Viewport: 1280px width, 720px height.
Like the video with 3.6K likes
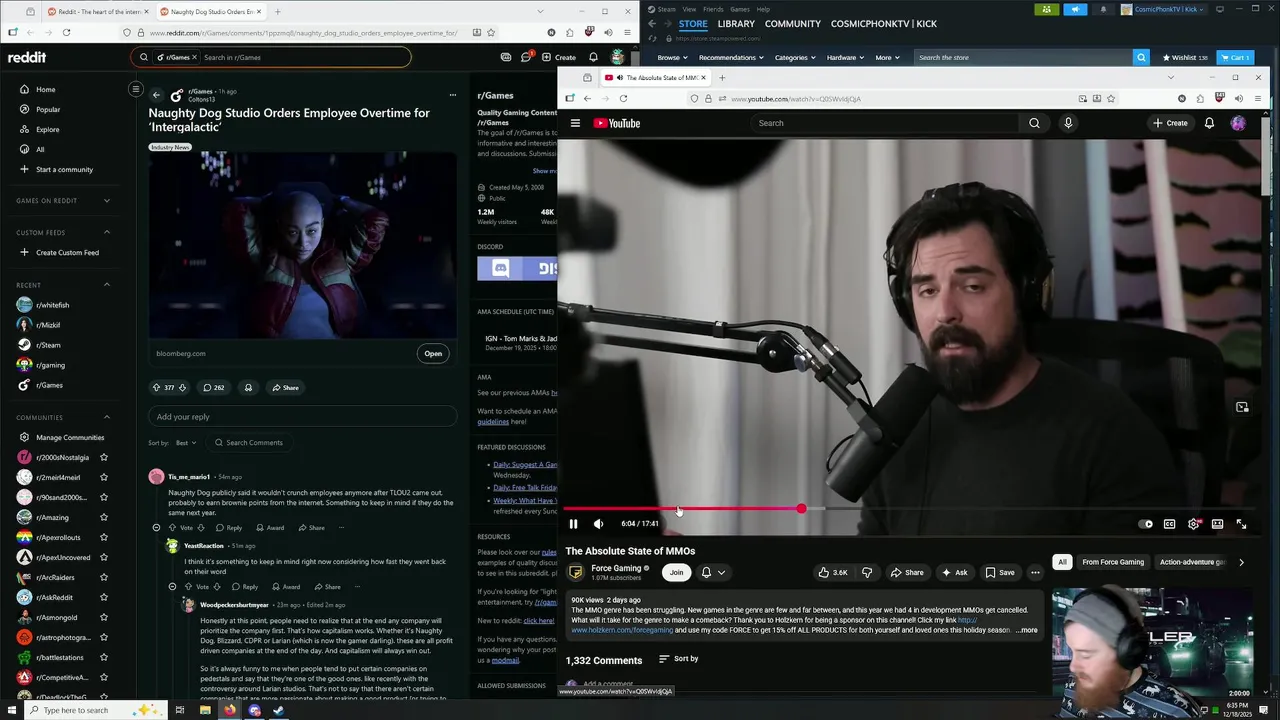[x=832, y=573]
